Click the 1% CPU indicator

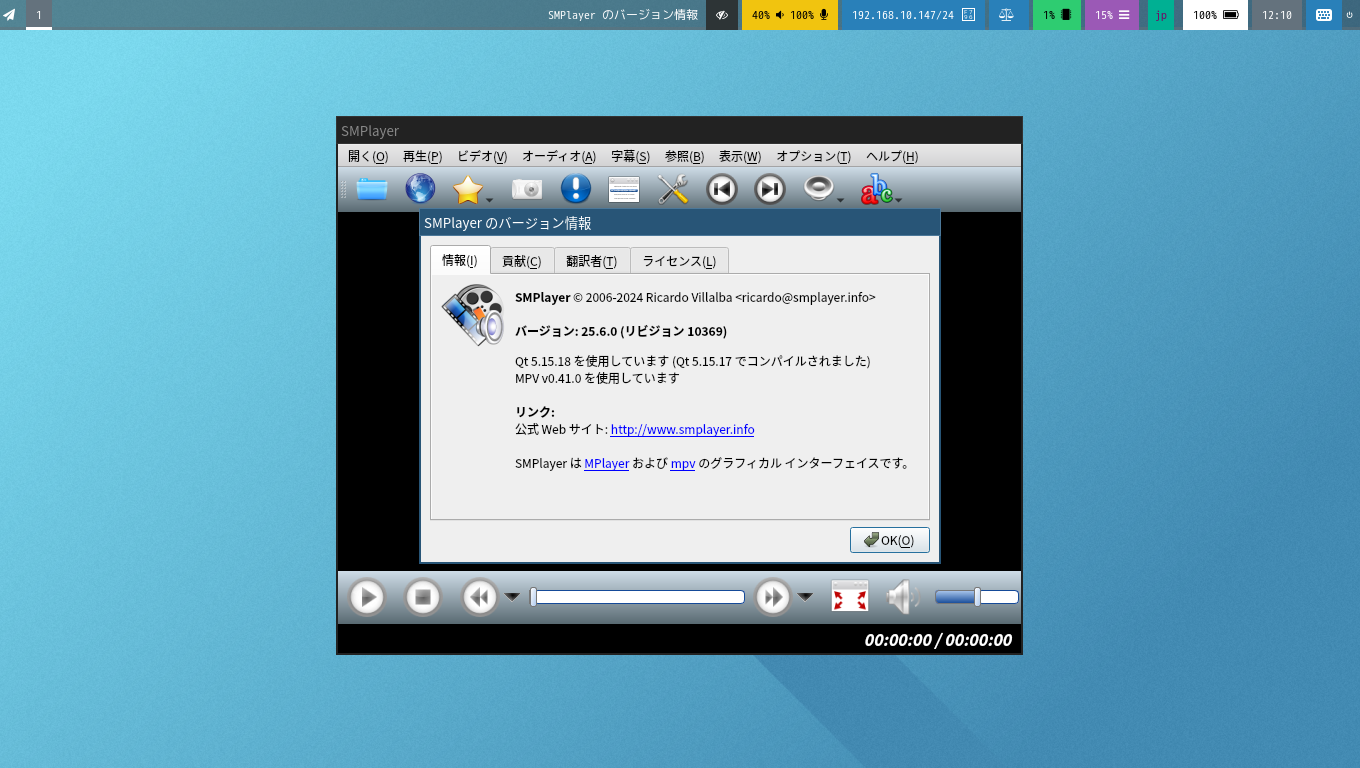[x=1057, y=15]
